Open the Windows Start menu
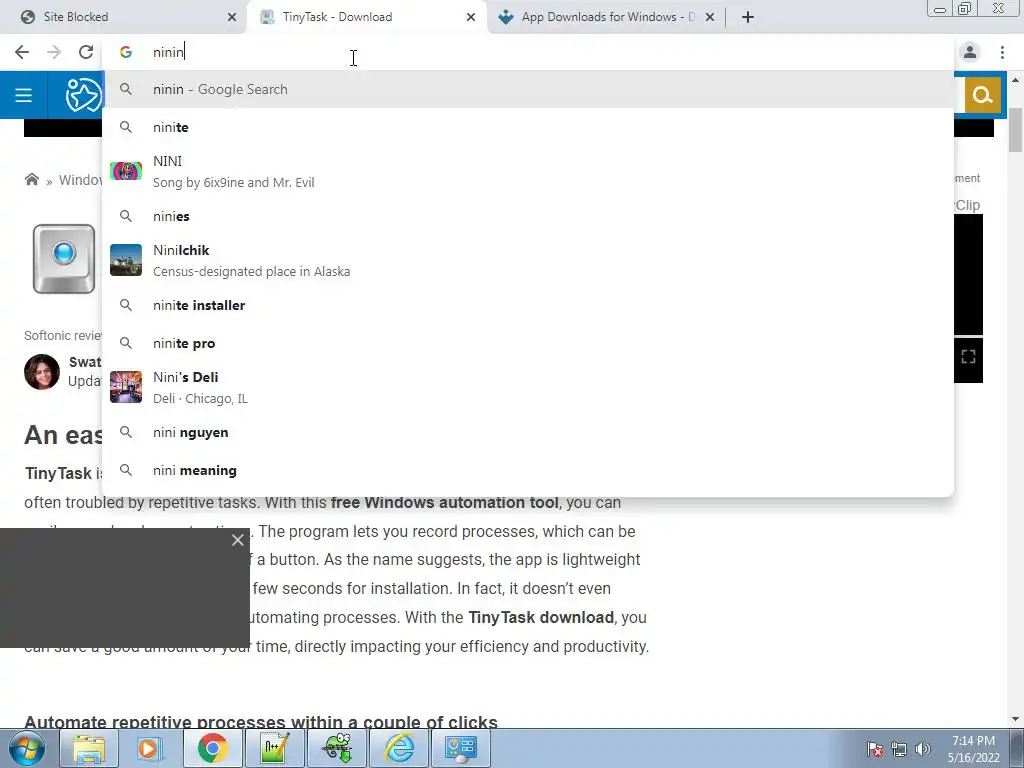 pos(27,748)
